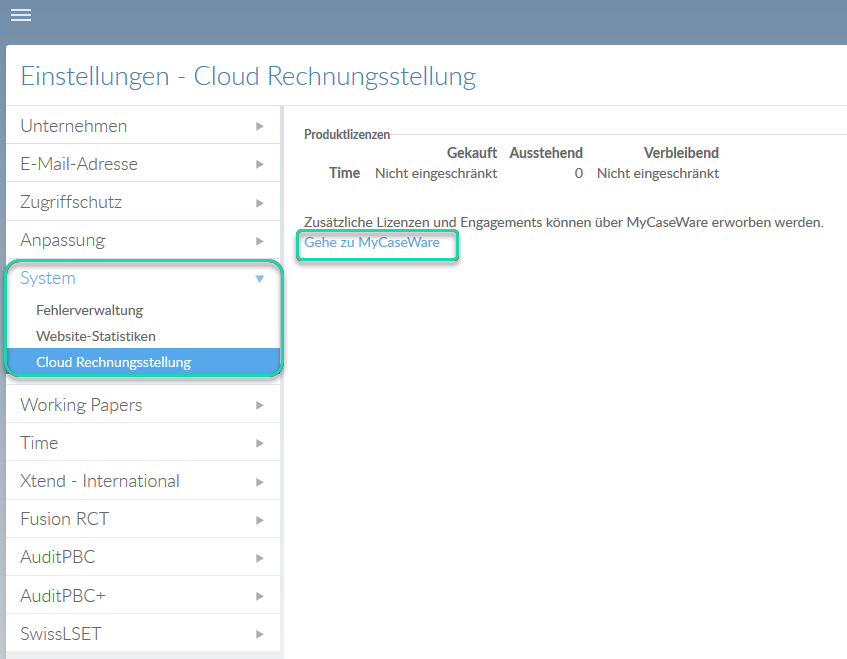Open Fehlerverwaltung under System
The width and height of the screenshot is (847, 659).
[89, 310]
